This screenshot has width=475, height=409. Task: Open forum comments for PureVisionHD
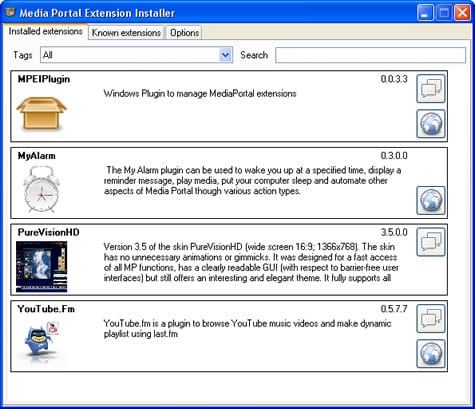[x=431, y=242]
